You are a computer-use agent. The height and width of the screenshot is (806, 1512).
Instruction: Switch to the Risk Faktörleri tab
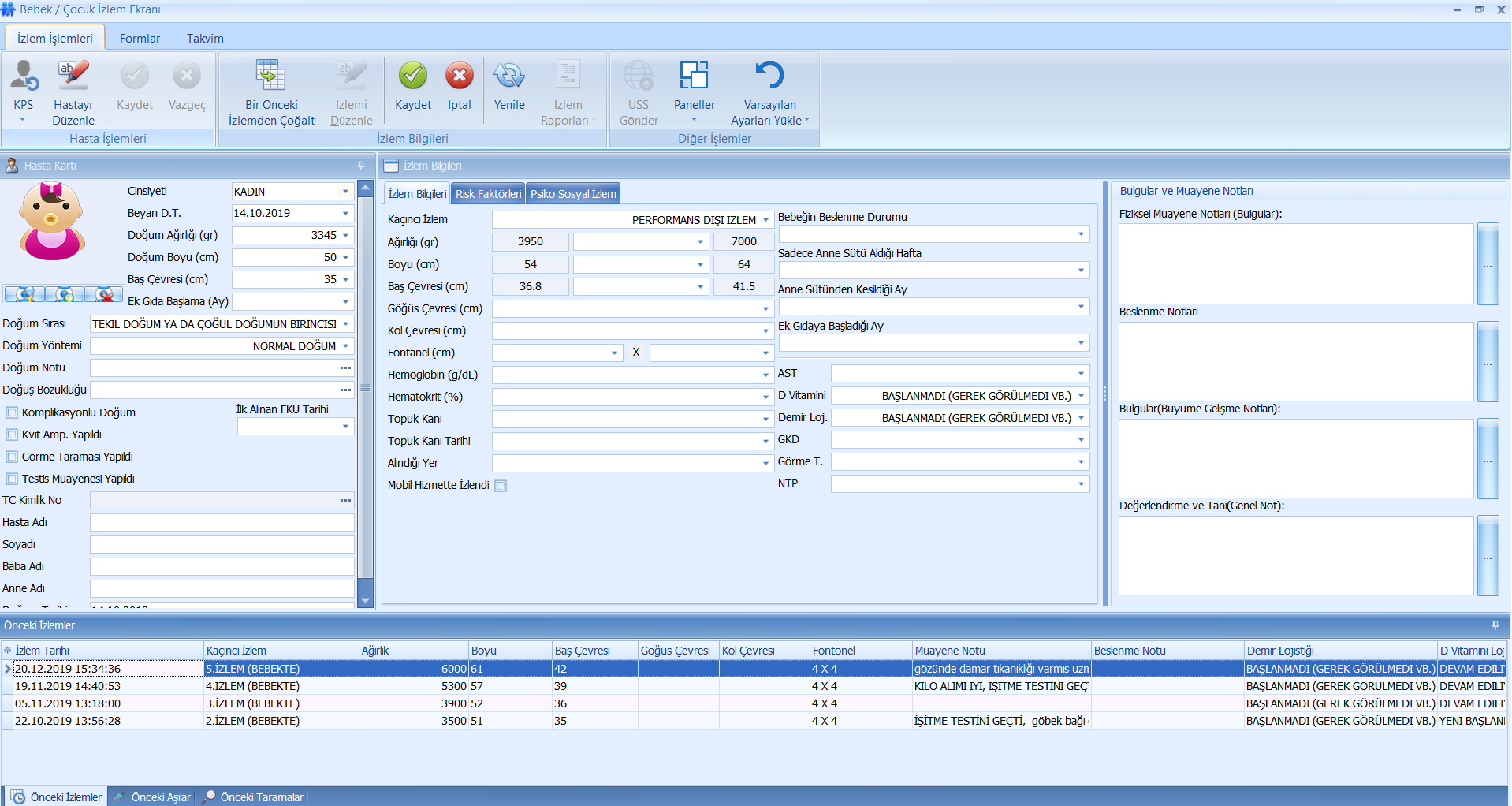(488, 194)
